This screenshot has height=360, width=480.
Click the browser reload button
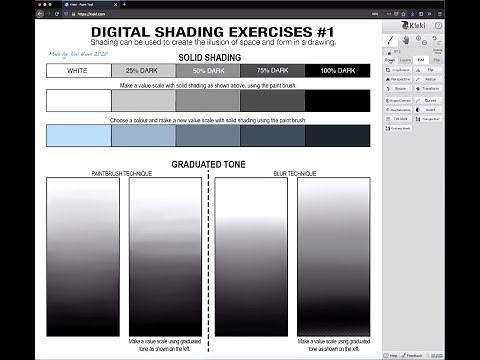57,14
